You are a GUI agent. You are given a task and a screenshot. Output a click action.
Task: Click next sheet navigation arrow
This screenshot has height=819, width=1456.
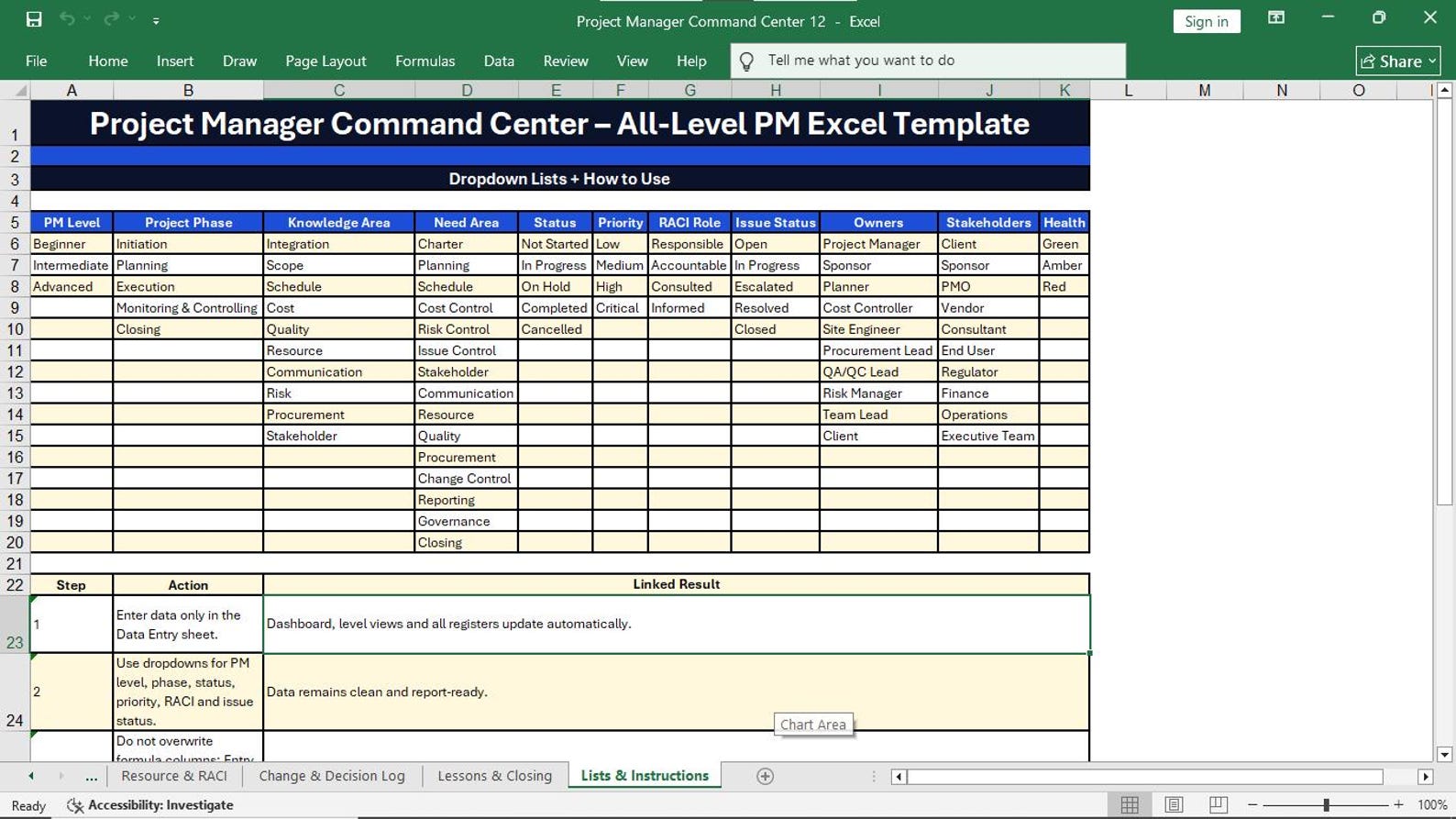click(x=61, y=776)
